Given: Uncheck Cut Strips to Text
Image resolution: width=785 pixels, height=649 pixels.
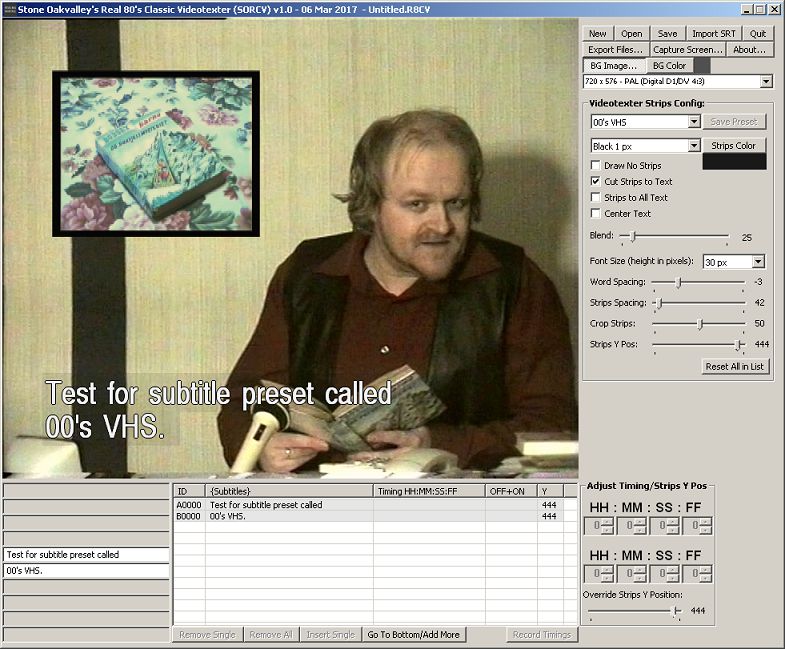Looking at the screenshot, I should click(596, 182).
